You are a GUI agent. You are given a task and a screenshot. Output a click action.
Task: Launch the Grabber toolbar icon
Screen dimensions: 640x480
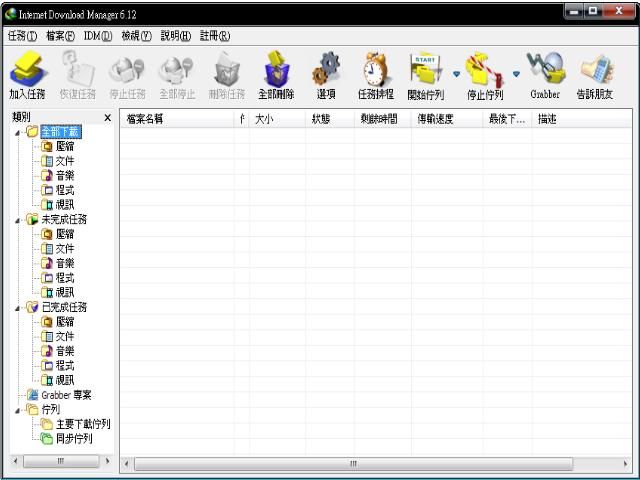tap(545, 76)
